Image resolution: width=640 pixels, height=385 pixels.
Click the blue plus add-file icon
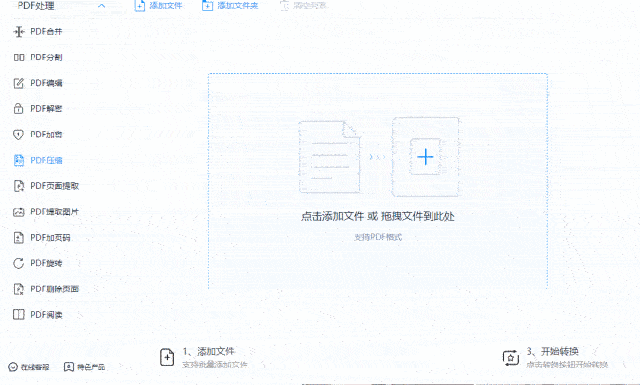(x=425, y=157)
